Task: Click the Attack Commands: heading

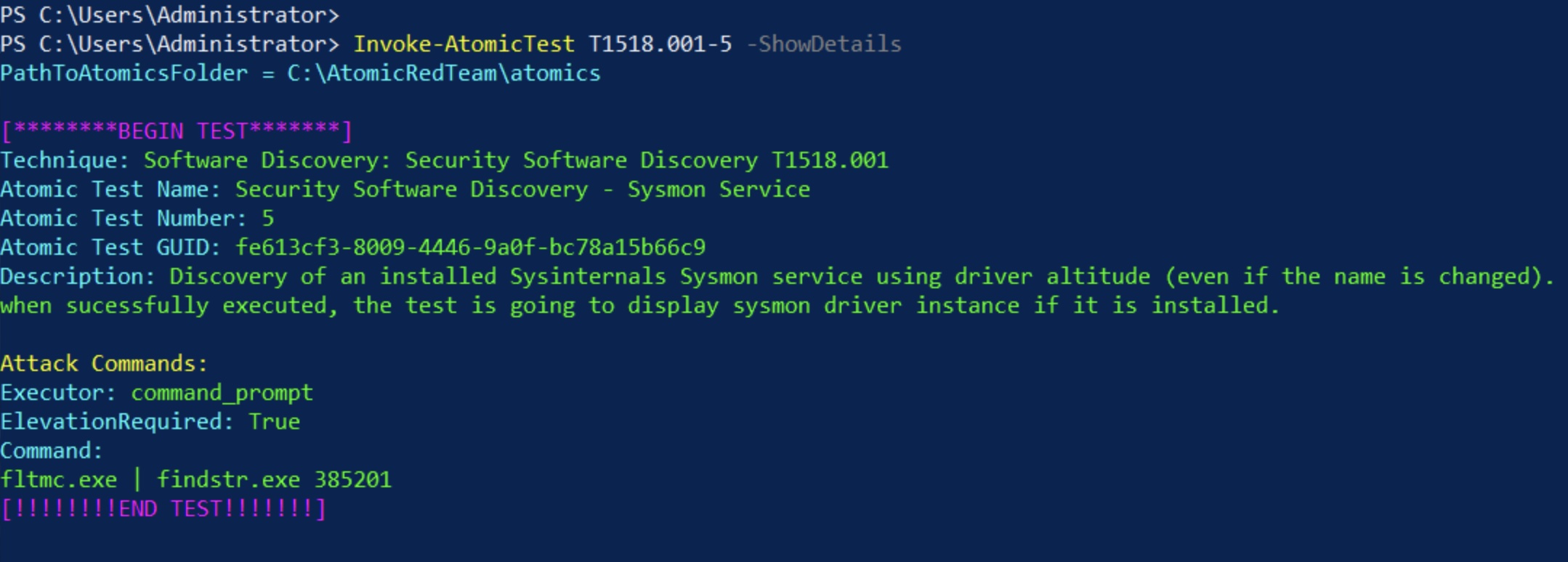Action: click(104, 364)
